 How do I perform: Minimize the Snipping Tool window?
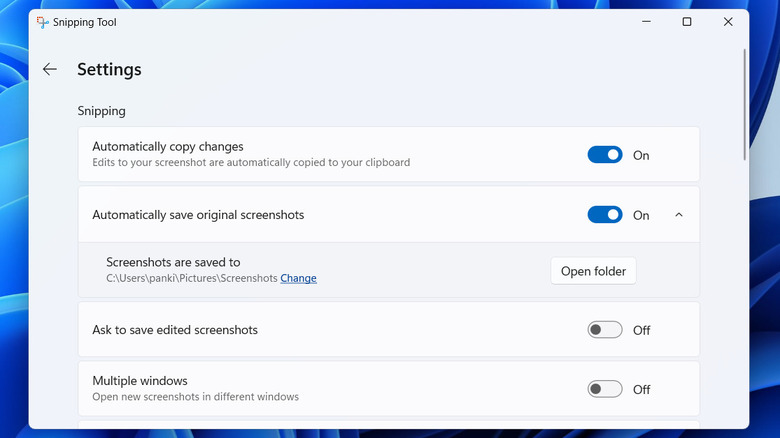[646, 22]
